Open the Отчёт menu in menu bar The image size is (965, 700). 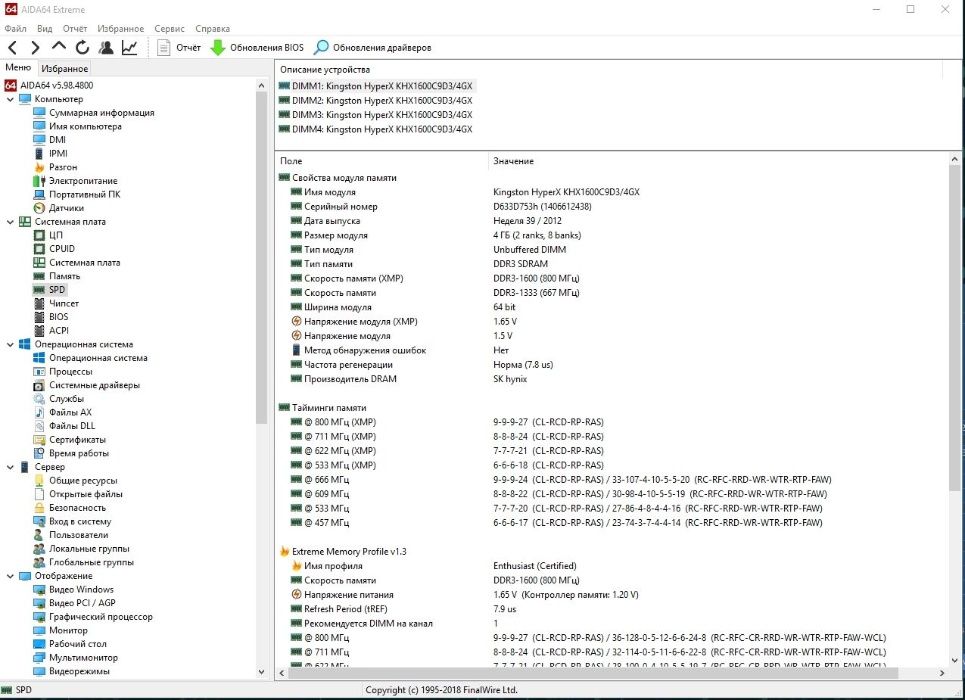click(x=75, y=28)
